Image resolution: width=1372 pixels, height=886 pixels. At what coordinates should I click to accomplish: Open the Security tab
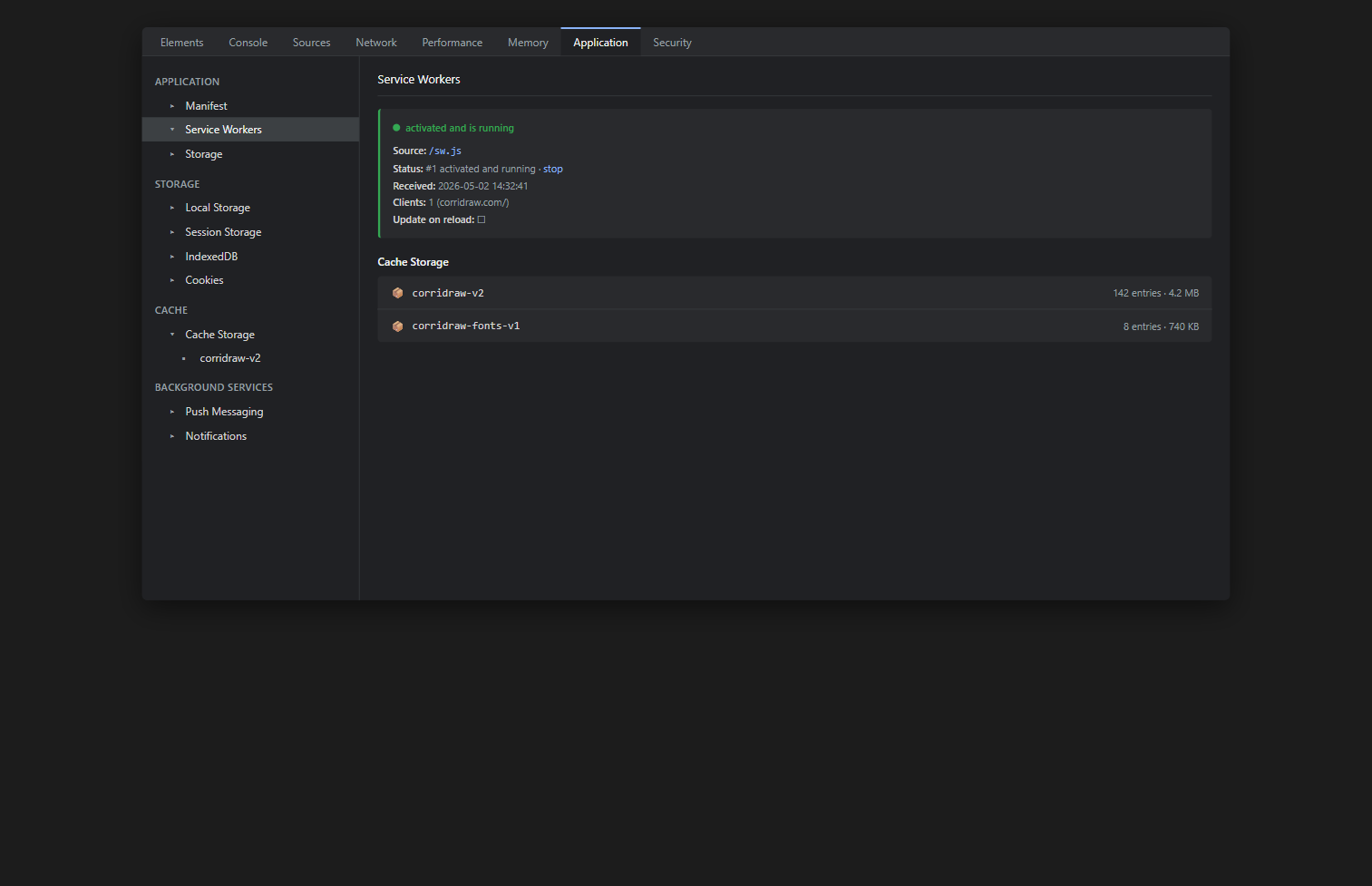672,43
